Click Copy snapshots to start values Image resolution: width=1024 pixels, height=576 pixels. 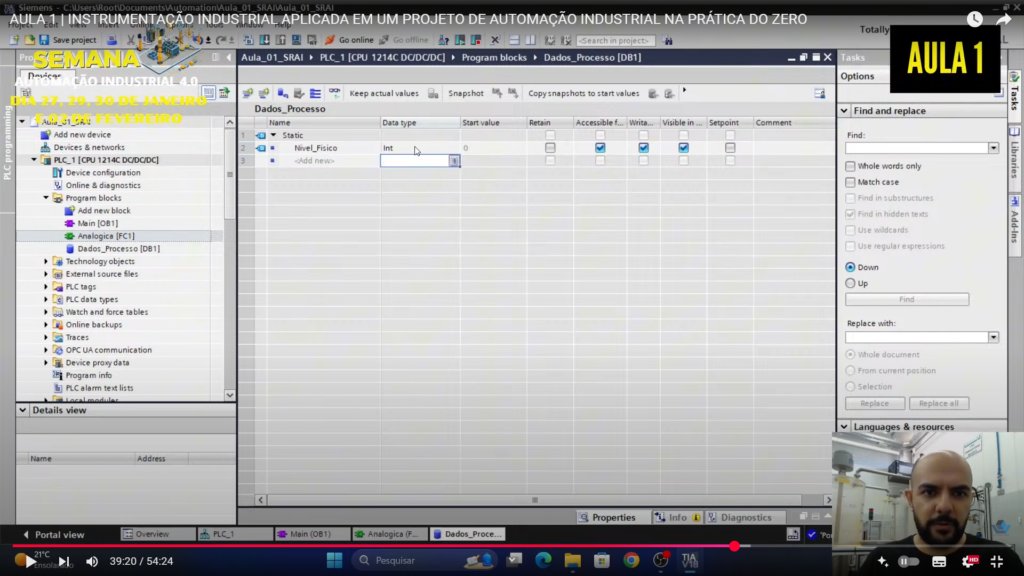point(583,93)
